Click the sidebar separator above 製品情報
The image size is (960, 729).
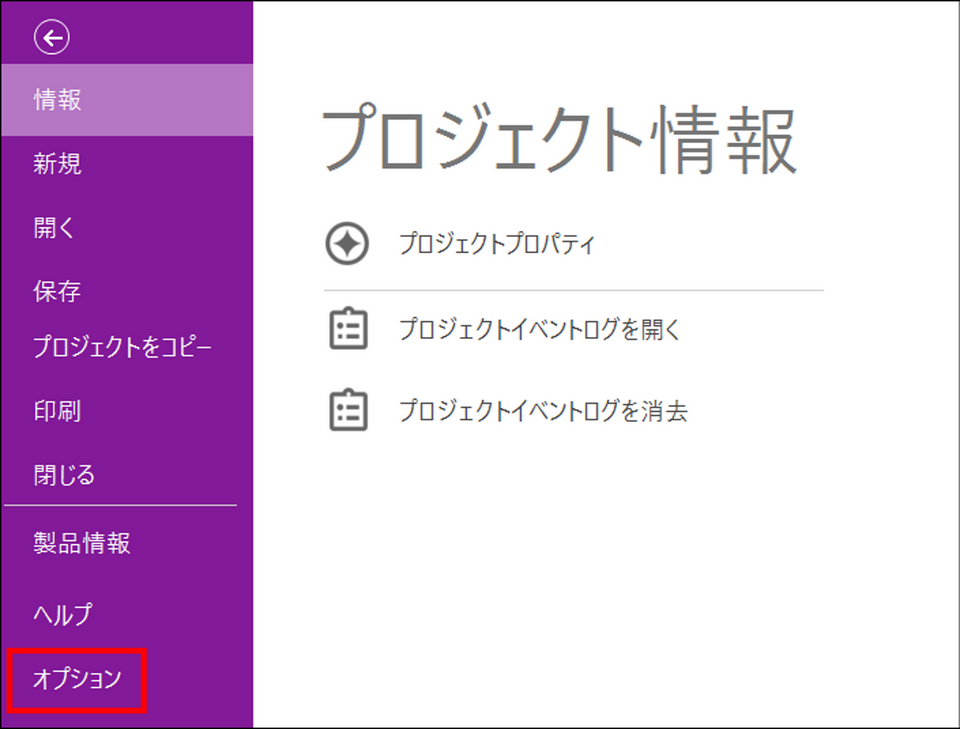click(x=122, y=505)
